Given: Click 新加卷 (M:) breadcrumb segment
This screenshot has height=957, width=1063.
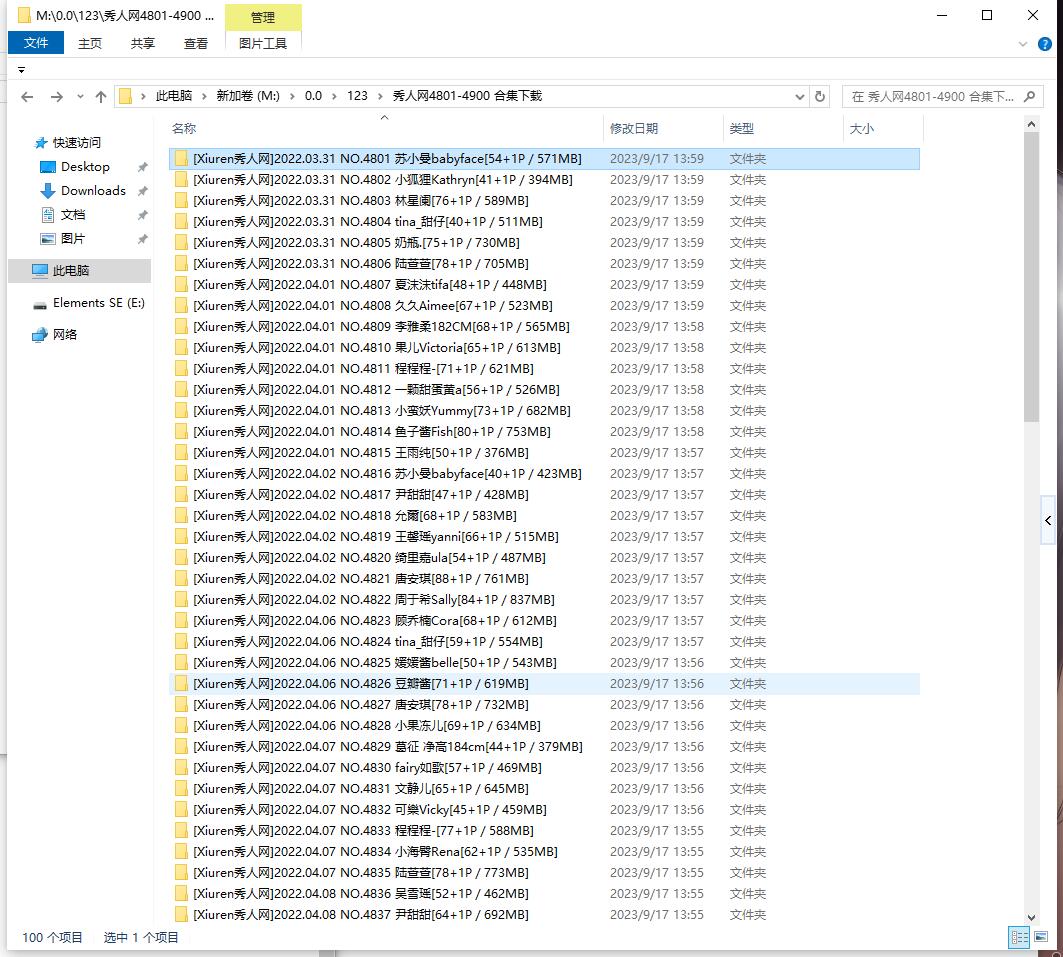Looking at the screenshot, I should click(x=248, y=96).
